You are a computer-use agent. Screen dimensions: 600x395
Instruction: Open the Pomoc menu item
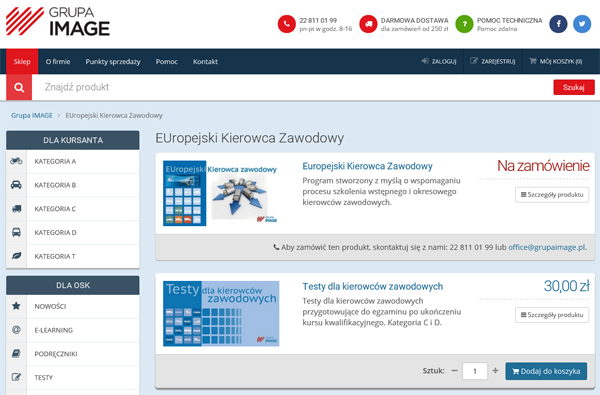click(x=166, y=62)
